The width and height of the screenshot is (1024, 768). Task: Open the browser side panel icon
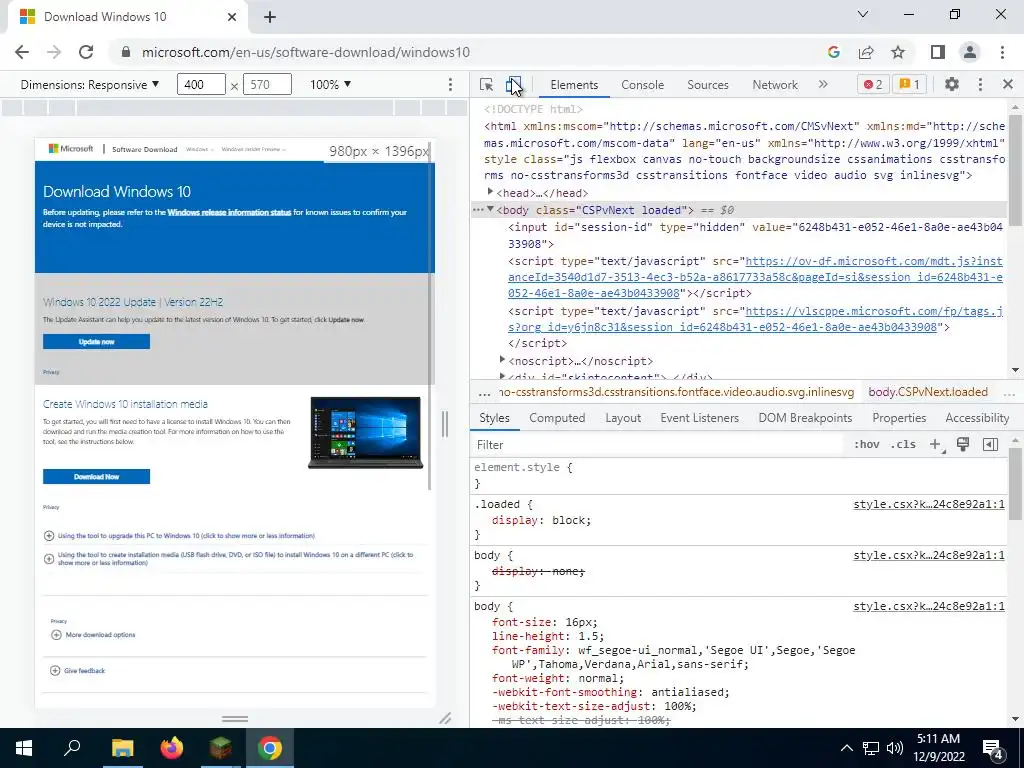coord(938,52)
